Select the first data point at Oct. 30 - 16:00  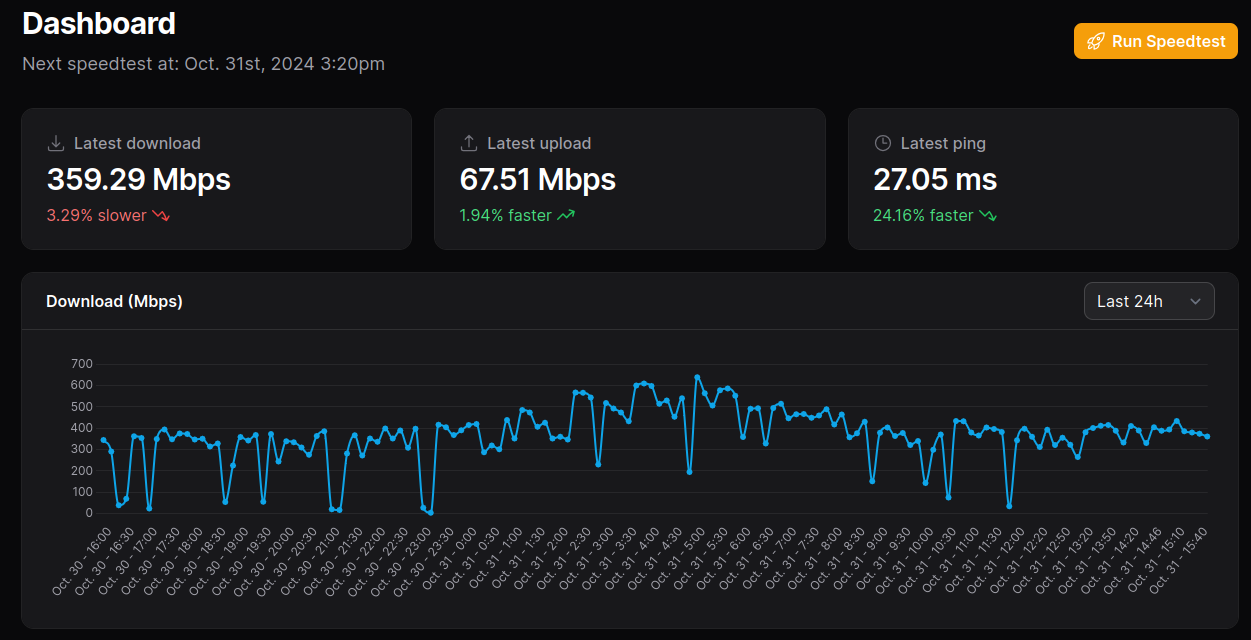tap(104, 440)
